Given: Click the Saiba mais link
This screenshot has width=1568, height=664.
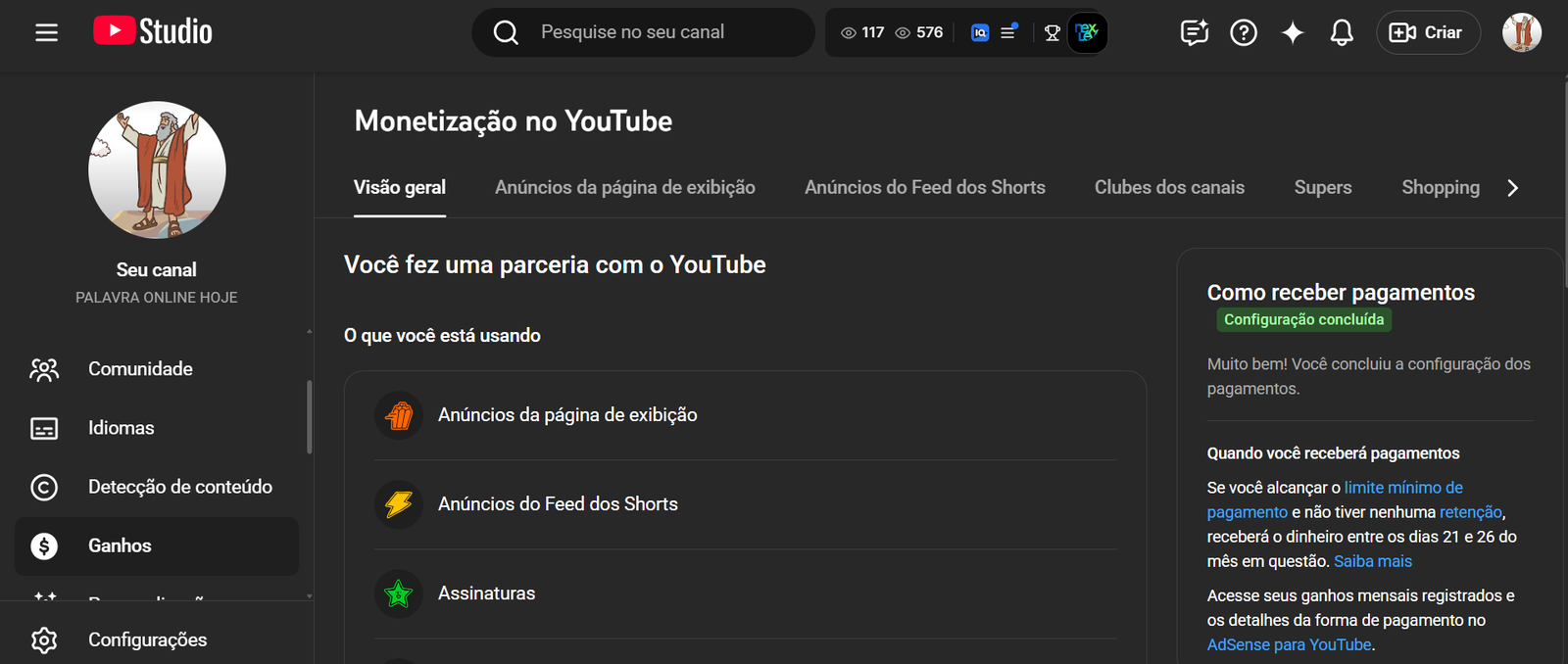Looking at the screenshot, I should (1373, 561).
